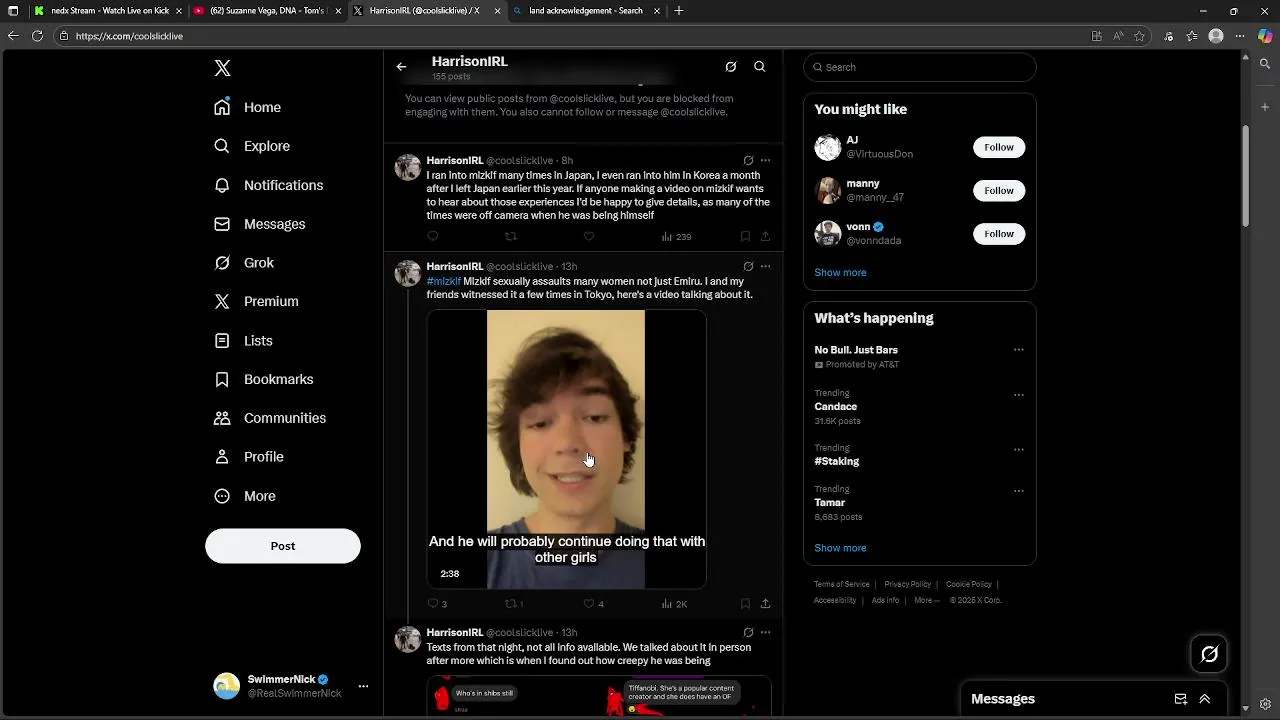Open more options on the 8h post

click(x=765, y=160)
